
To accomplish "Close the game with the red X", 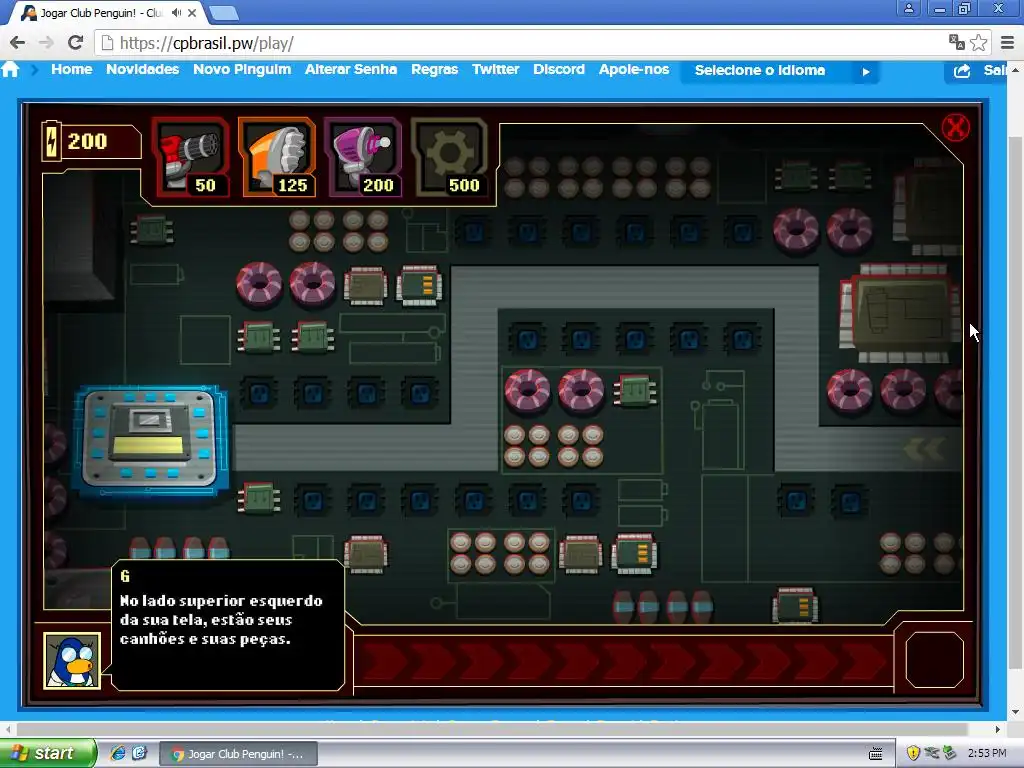I will [955, 127].
